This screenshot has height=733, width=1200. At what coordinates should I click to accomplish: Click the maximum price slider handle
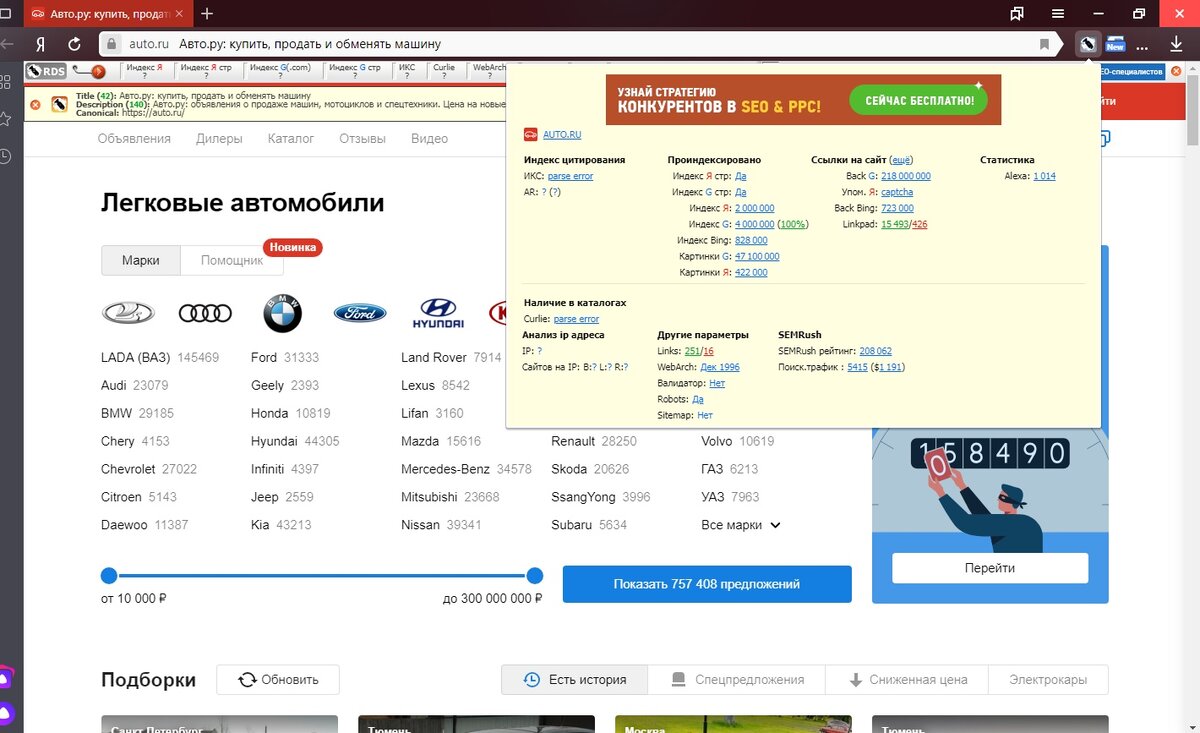click(x=535, y=575)
